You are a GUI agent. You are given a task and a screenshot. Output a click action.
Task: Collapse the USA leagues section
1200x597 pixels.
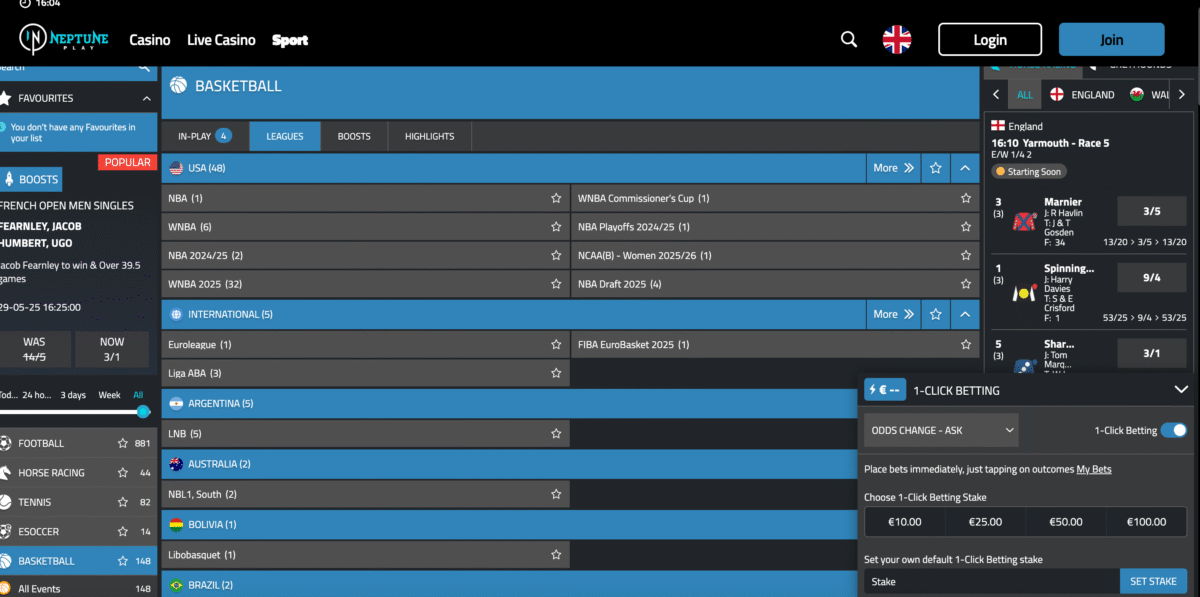click(965, 168)
